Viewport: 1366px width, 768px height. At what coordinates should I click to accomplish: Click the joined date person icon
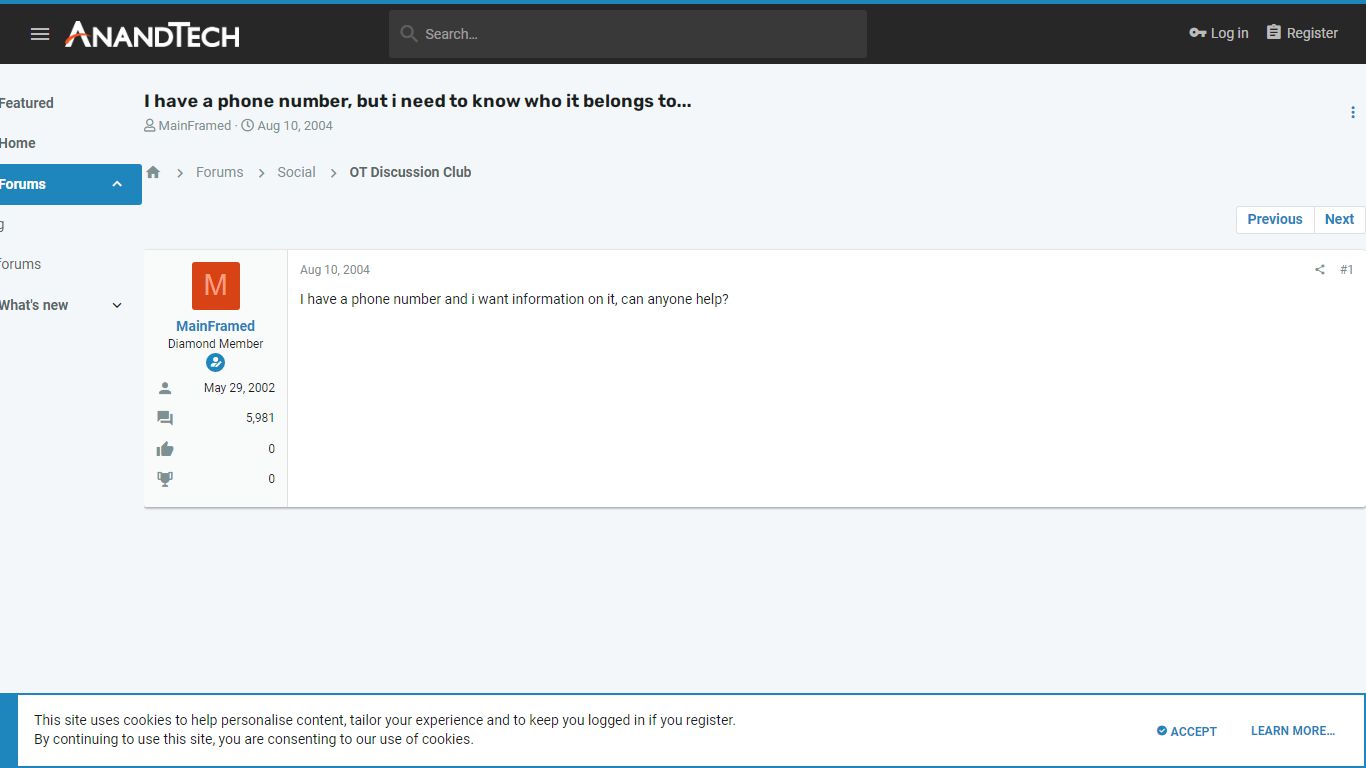point(165,388)
